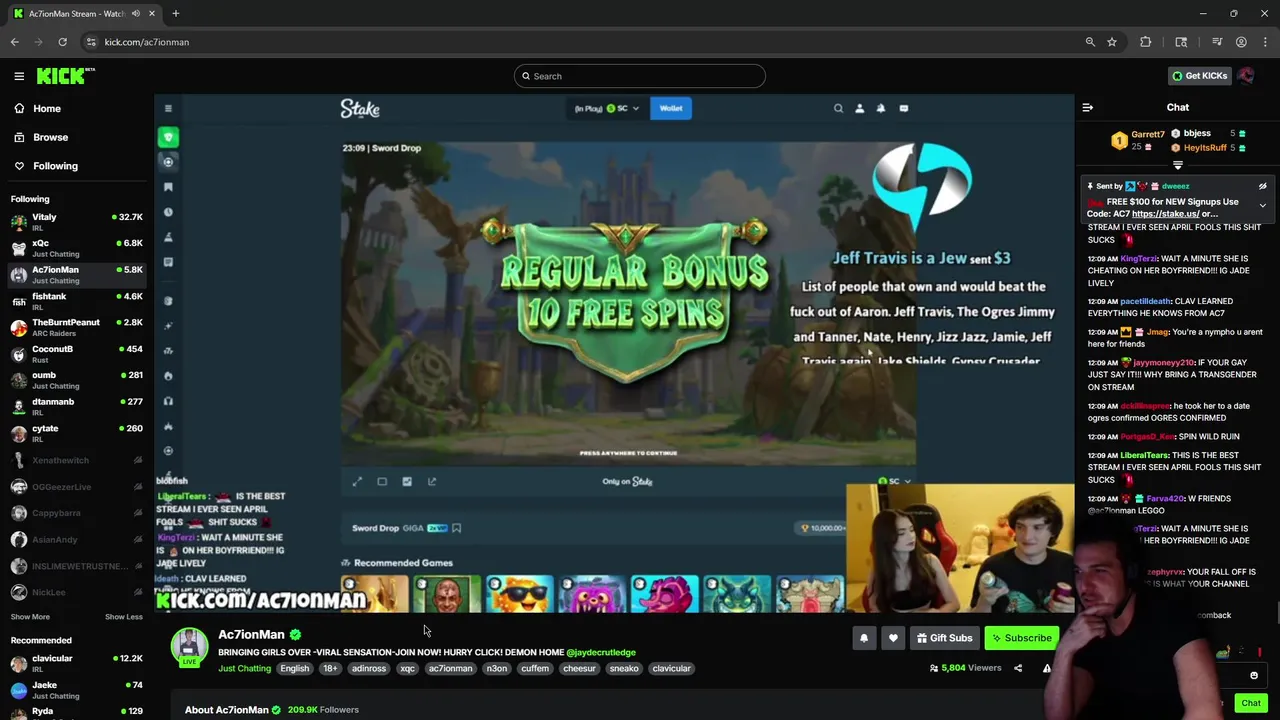Send message with Chat button

point(1251,703)
